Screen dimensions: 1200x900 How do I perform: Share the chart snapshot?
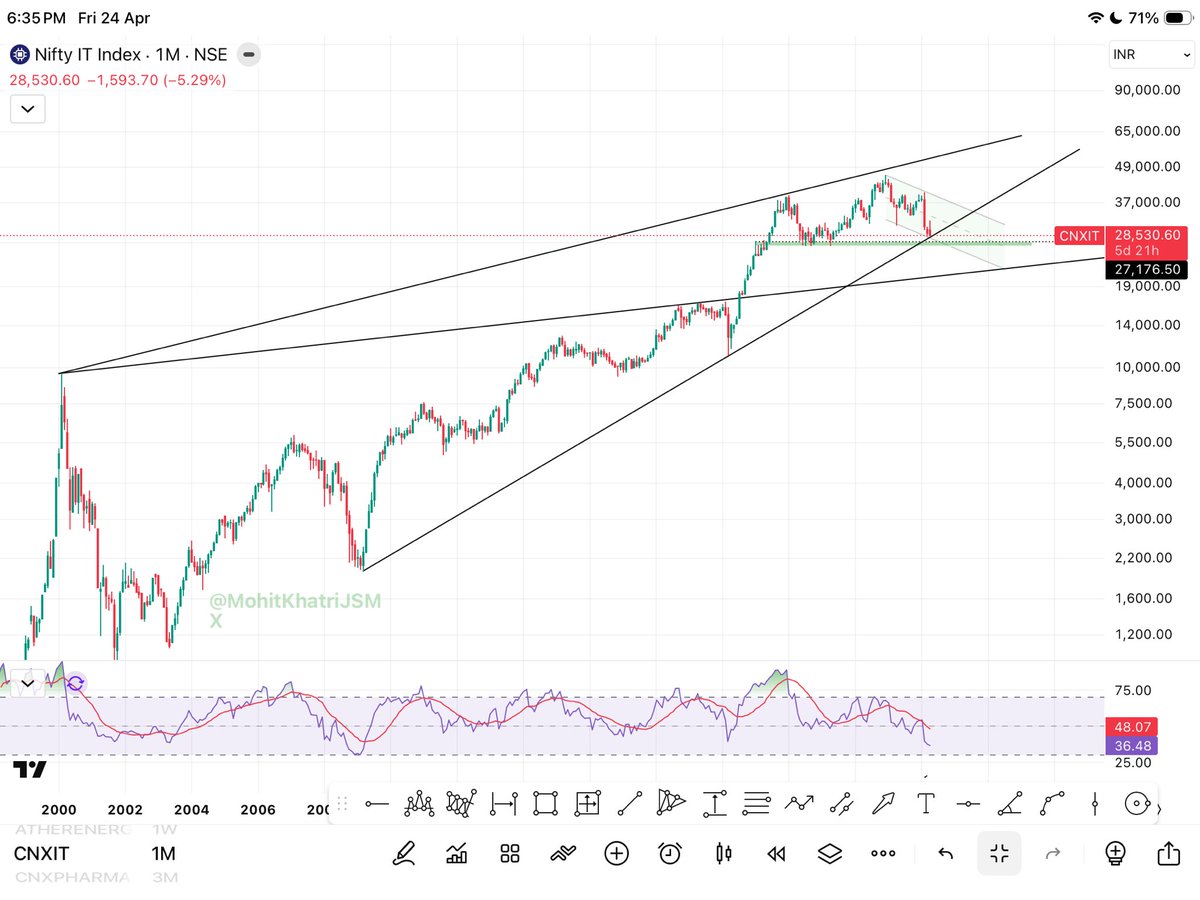1168,852
